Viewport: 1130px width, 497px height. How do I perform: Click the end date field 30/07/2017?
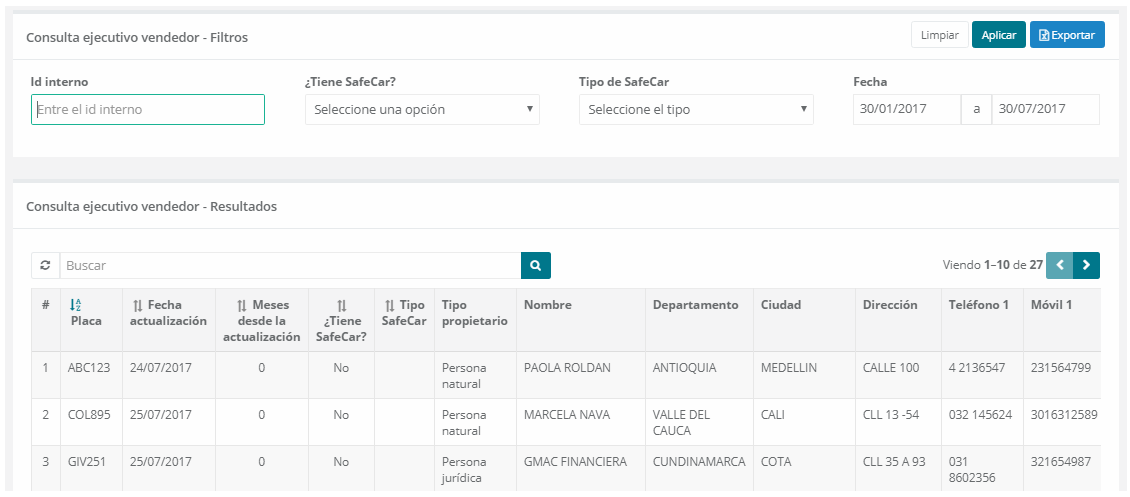click(1044, 110)
